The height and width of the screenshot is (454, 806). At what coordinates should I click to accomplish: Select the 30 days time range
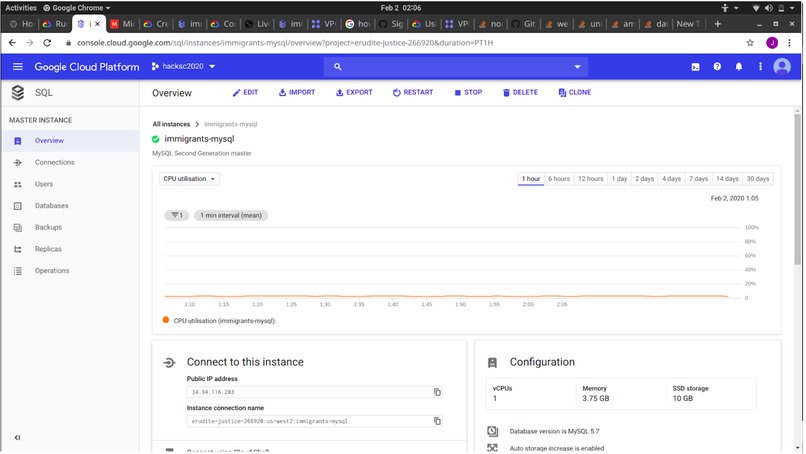pyautogui.click(x=760, y=179)
